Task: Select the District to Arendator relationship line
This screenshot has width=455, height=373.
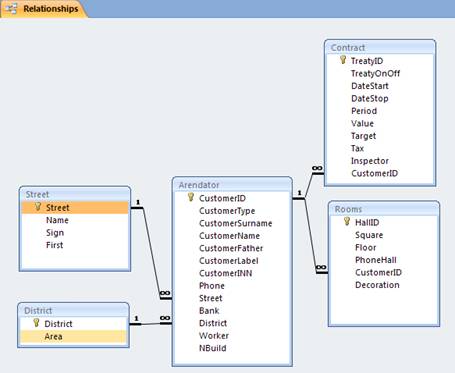Action: [x=151, y=323]
